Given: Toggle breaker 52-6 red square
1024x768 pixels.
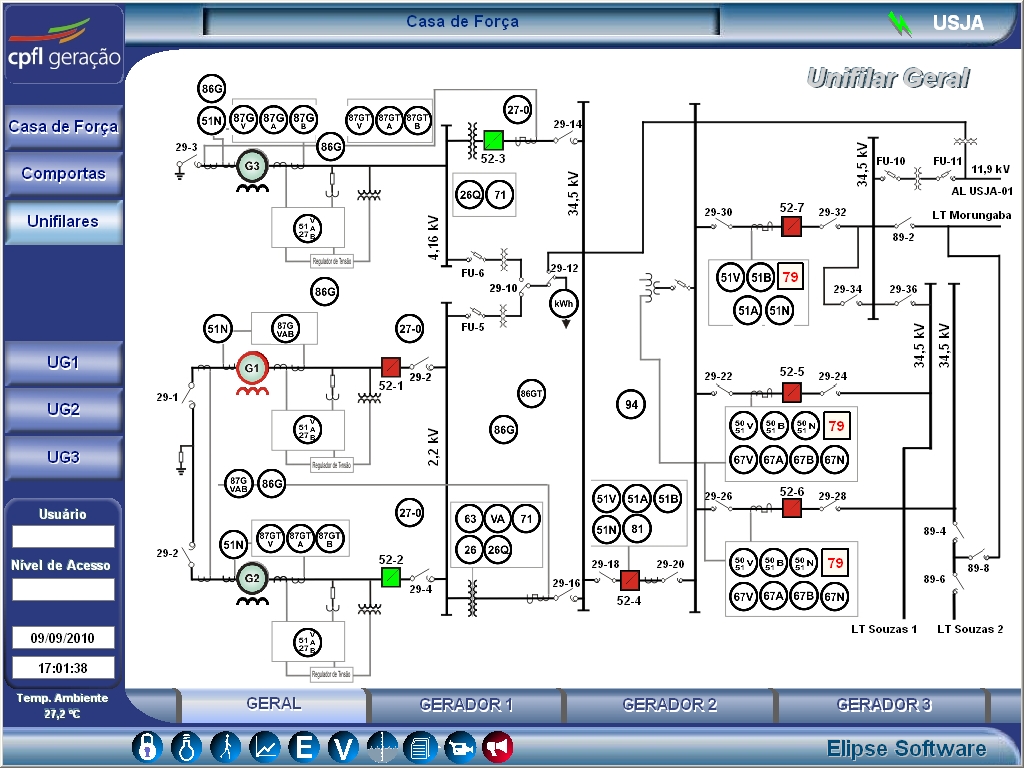Looking at the screenshot, I should 792,507.
